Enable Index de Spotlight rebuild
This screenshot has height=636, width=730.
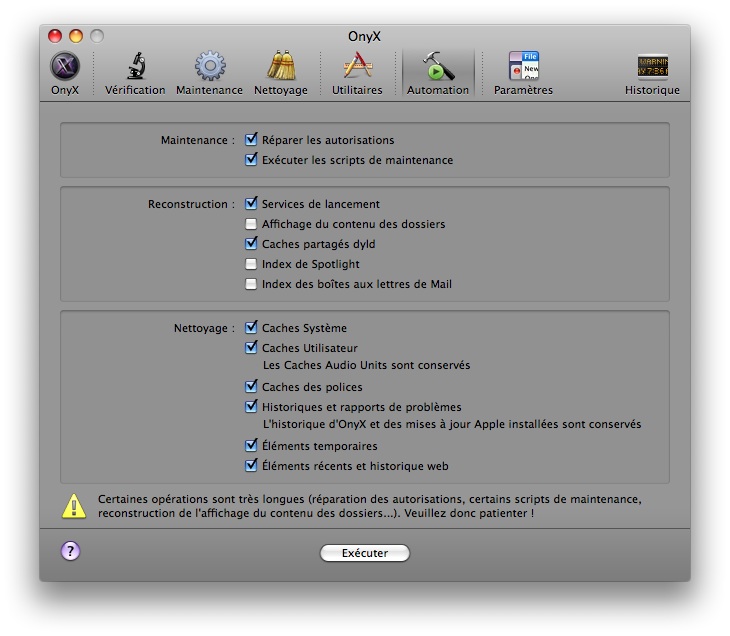[251, 264]
